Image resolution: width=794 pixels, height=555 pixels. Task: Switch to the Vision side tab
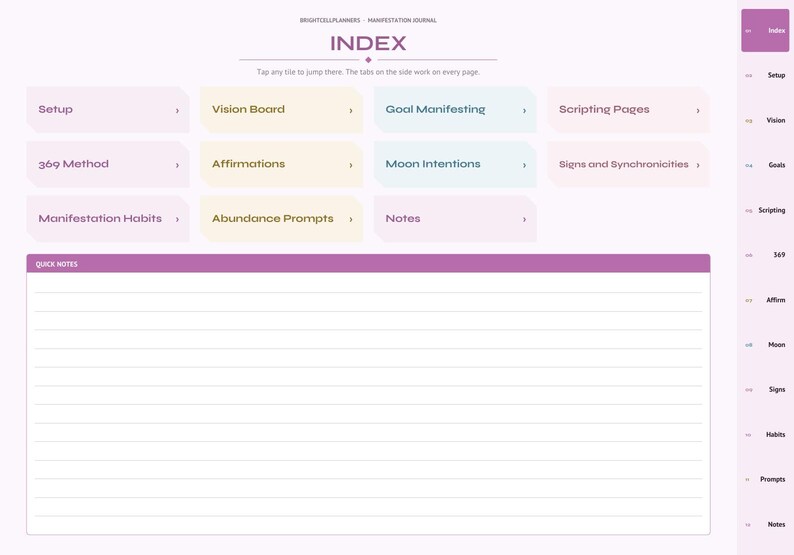coord(765,120)
